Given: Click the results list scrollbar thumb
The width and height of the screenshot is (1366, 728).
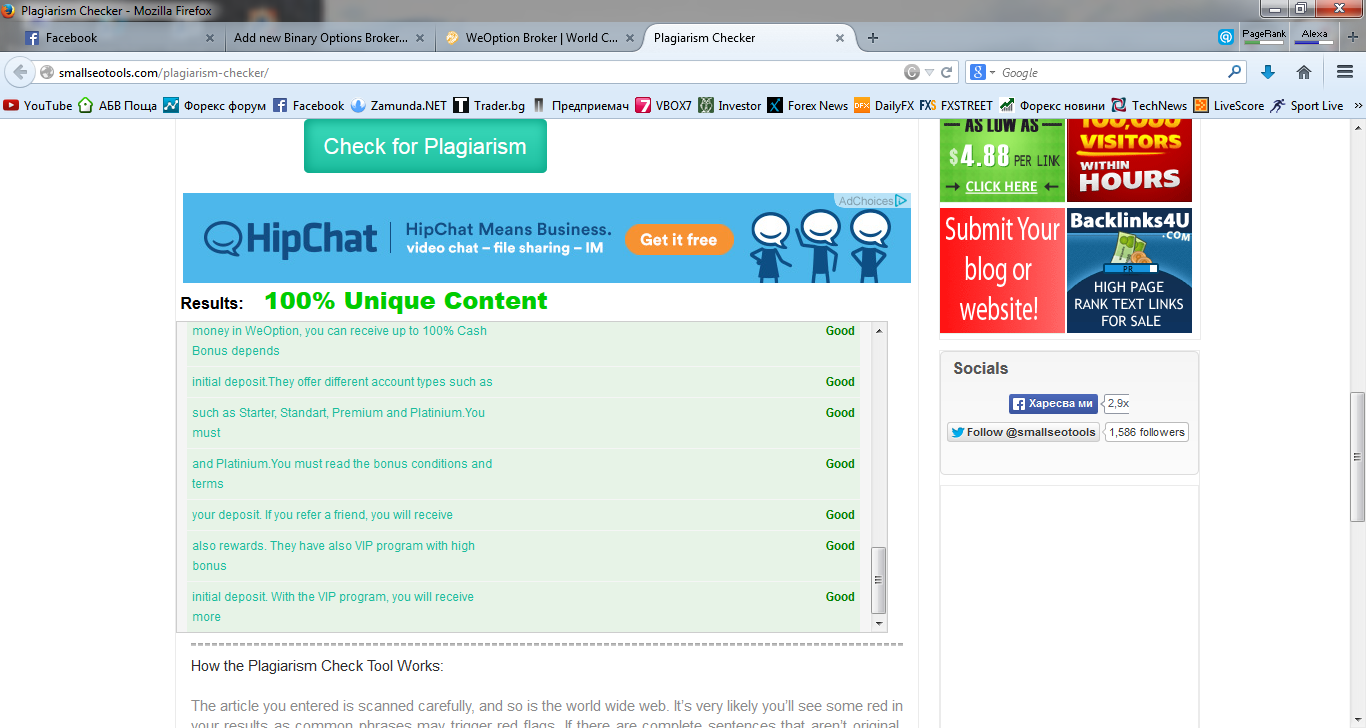Looking at the screenshot, I should click(x=879, y=580).
